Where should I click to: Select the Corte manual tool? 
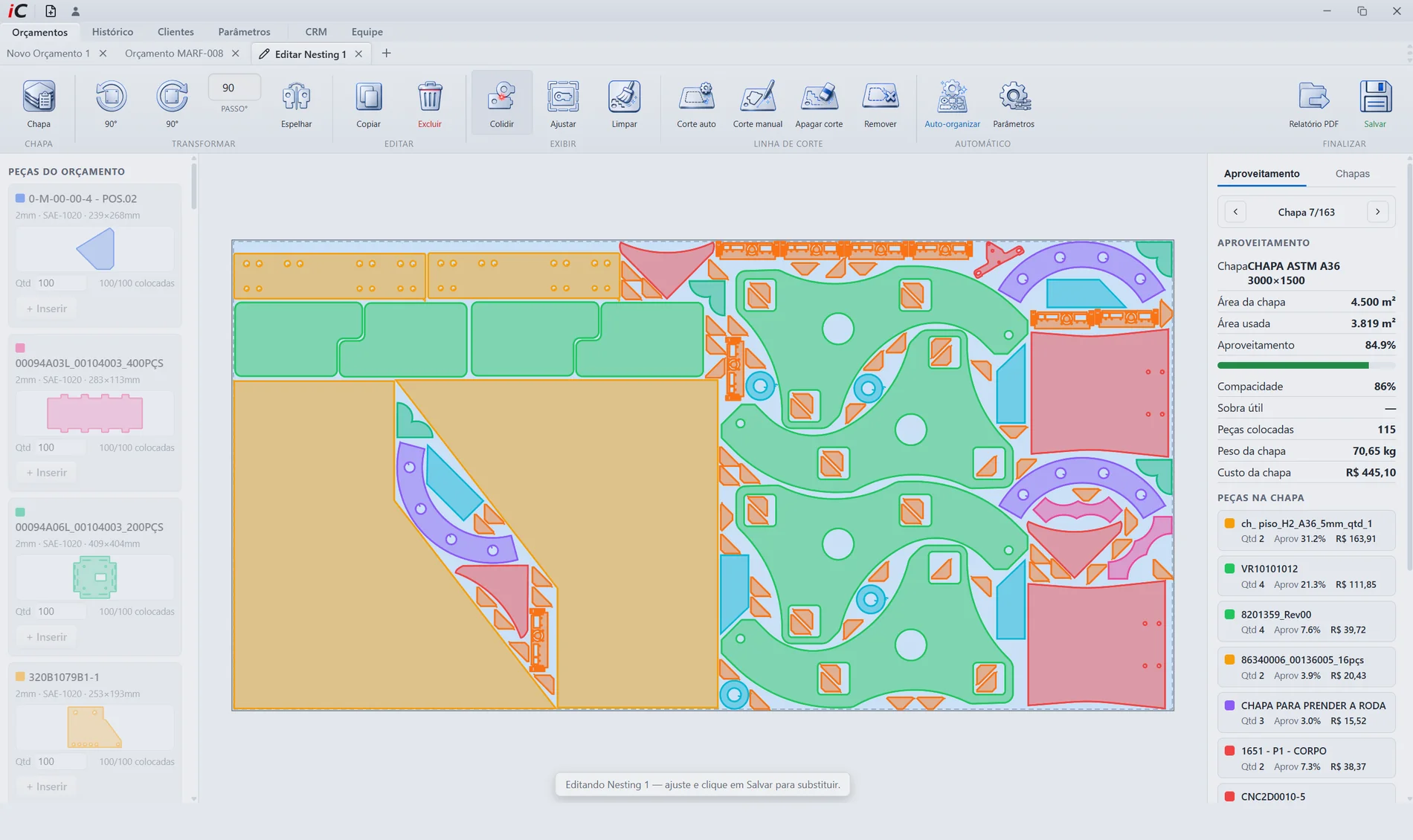click(757, 103)
